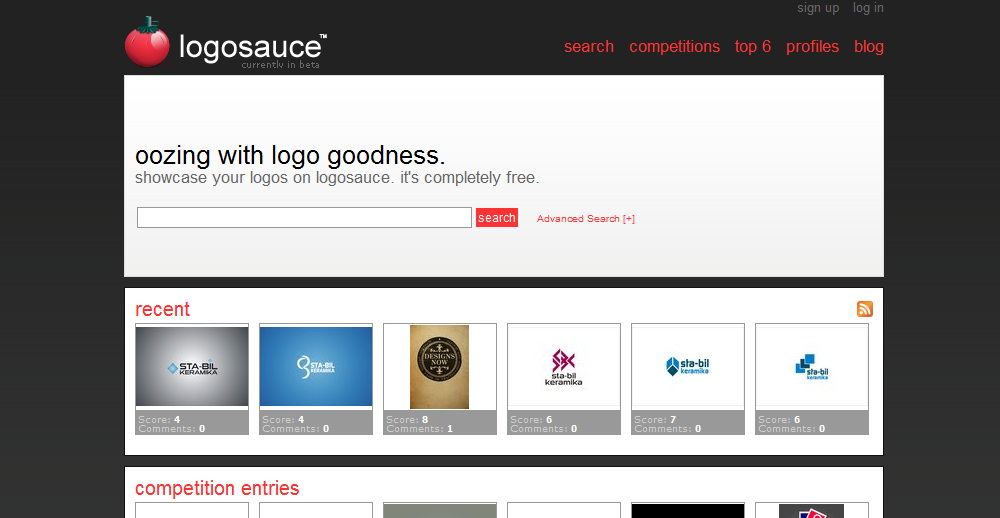Open the search menu item
The width and height of the screenshot is (1000, 518).
point(588,47)
